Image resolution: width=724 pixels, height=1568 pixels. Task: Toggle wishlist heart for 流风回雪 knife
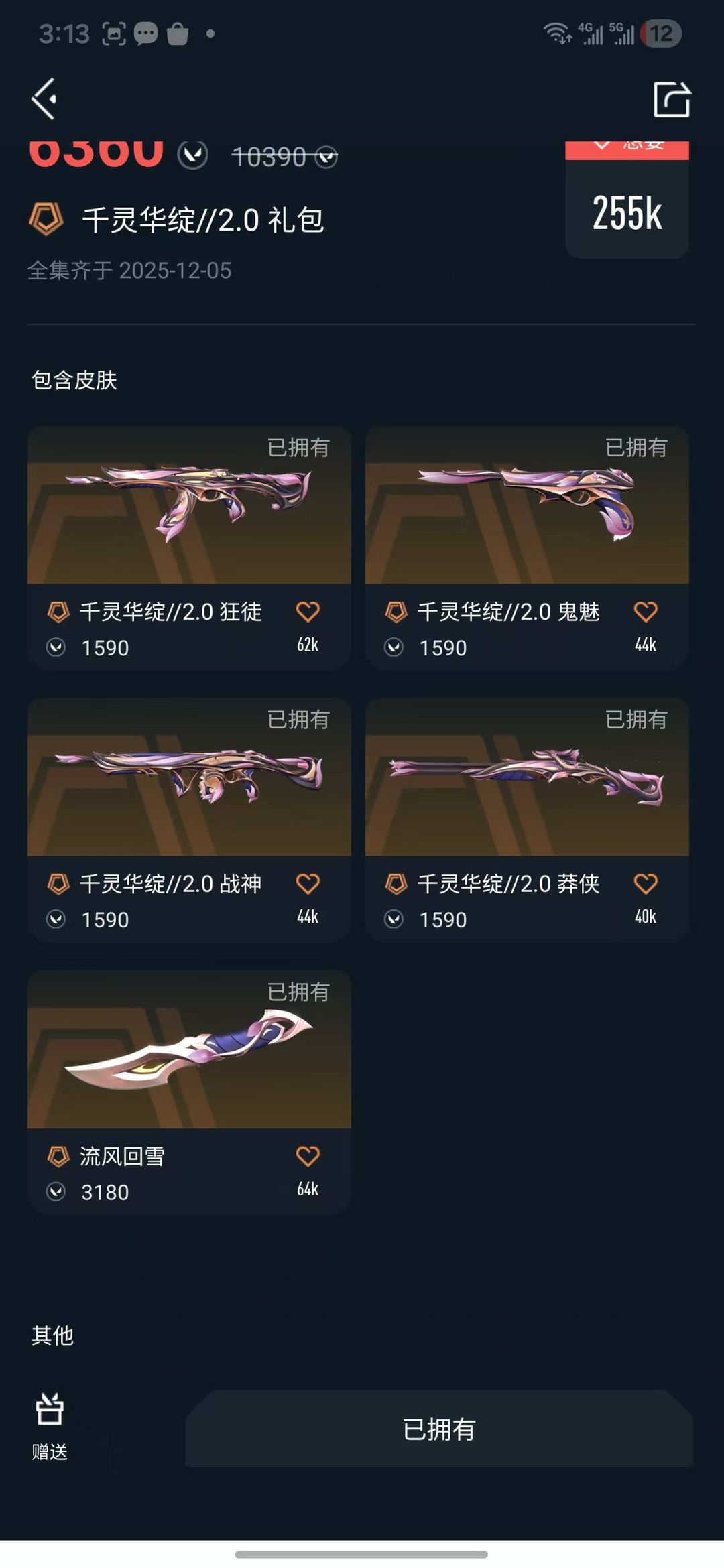pyautogui.click(x=308, y=1155)
